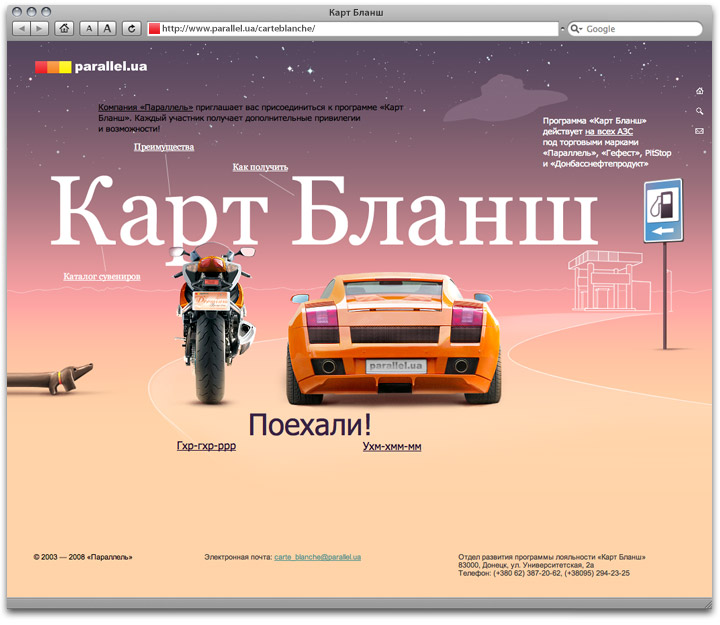
Task: Reload the page with the refresh button
Action: (131, 29)
